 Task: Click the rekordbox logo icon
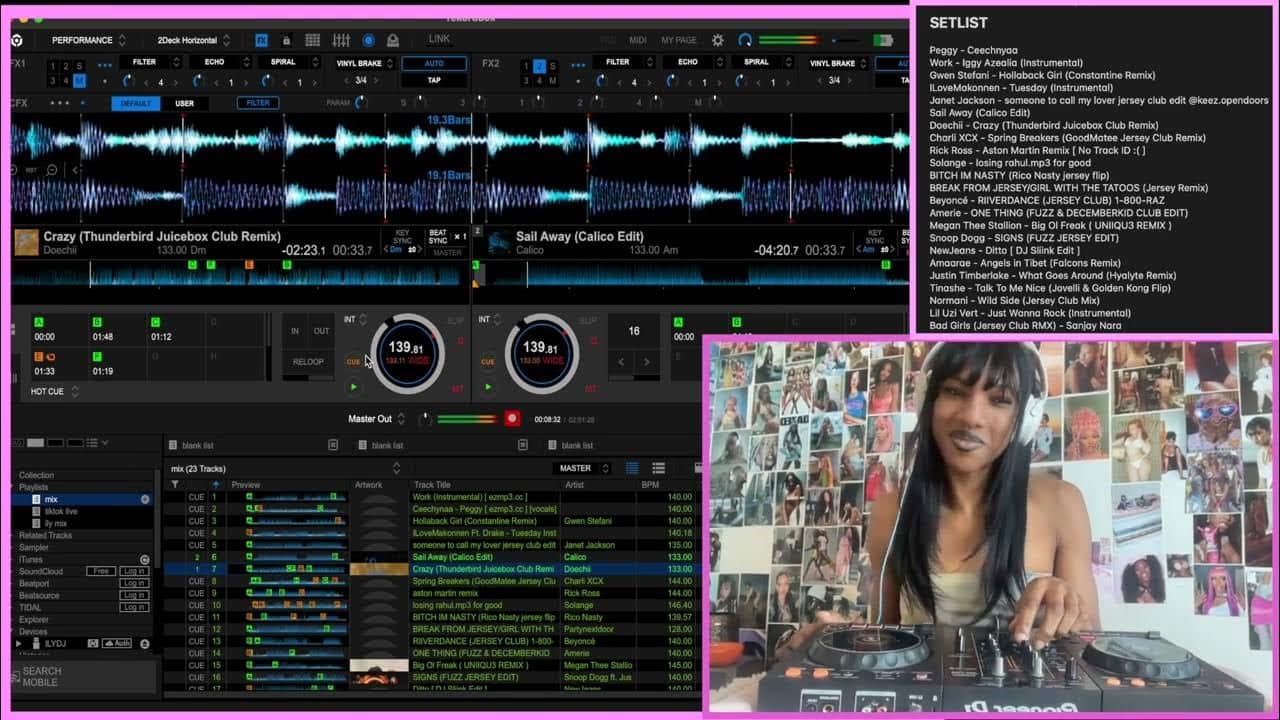17,40
